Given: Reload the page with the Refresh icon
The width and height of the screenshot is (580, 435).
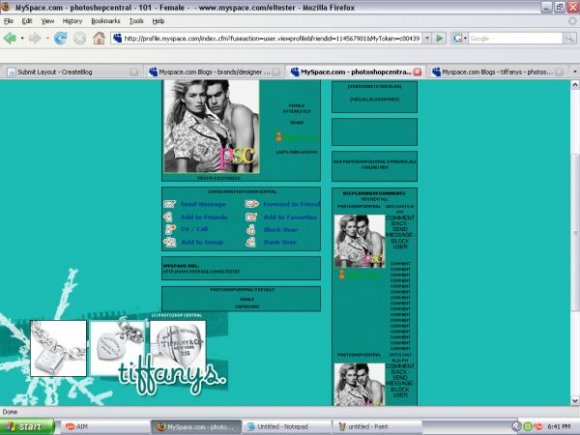Looking at the screenshot, I should [60, 38].
